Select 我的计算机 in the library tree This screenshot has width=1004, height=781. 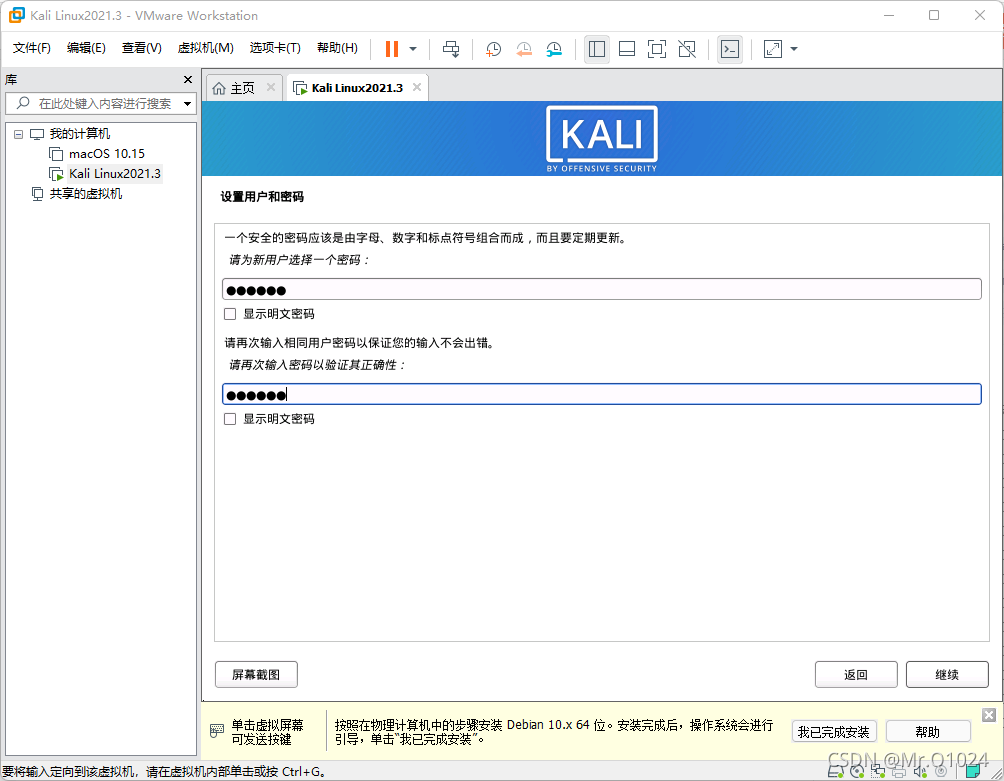tap(80, 134)
